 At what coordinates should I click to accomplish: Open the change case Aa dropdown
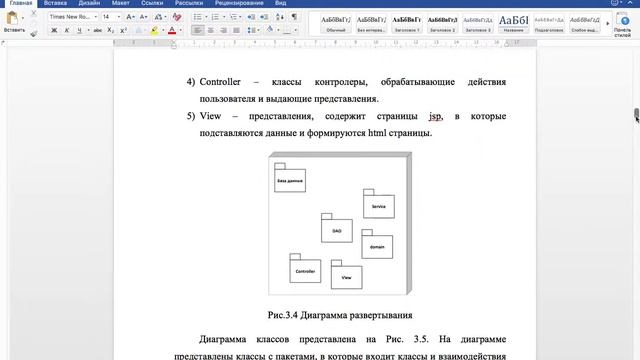tap(160, 17)
